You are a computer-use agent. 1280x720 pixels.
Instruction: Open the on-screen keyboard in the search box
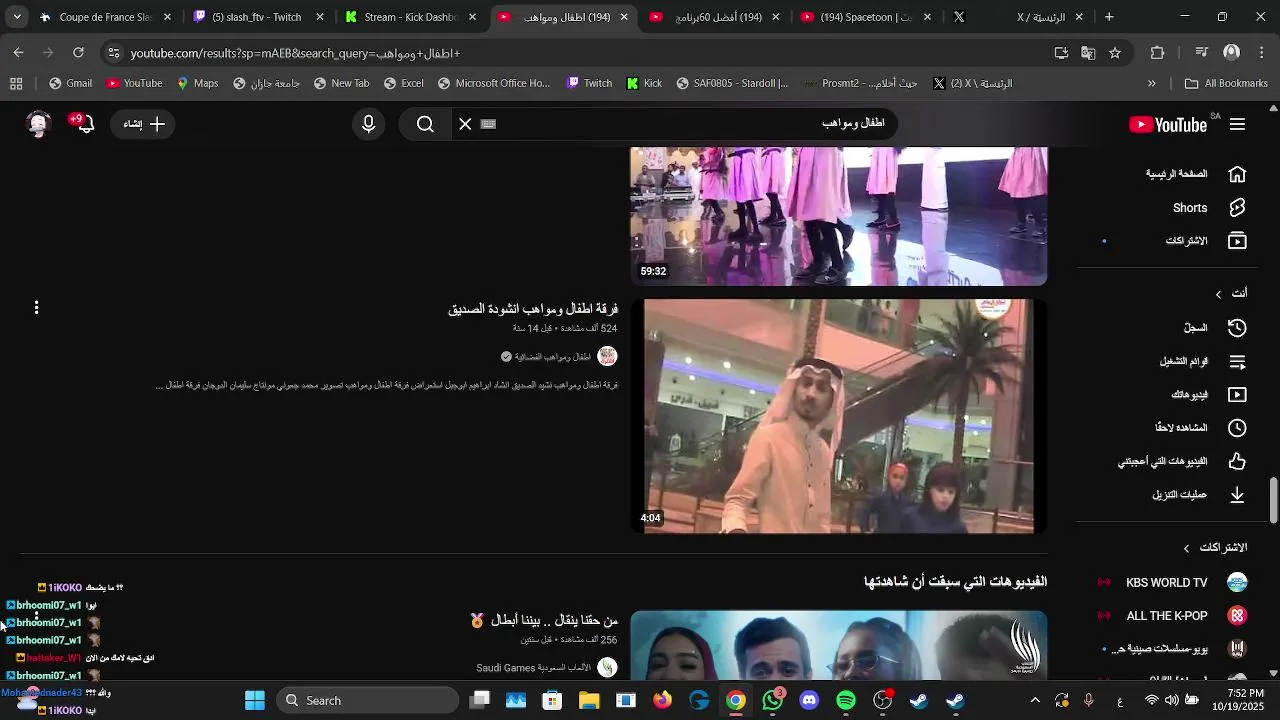[x=488, y=124]
